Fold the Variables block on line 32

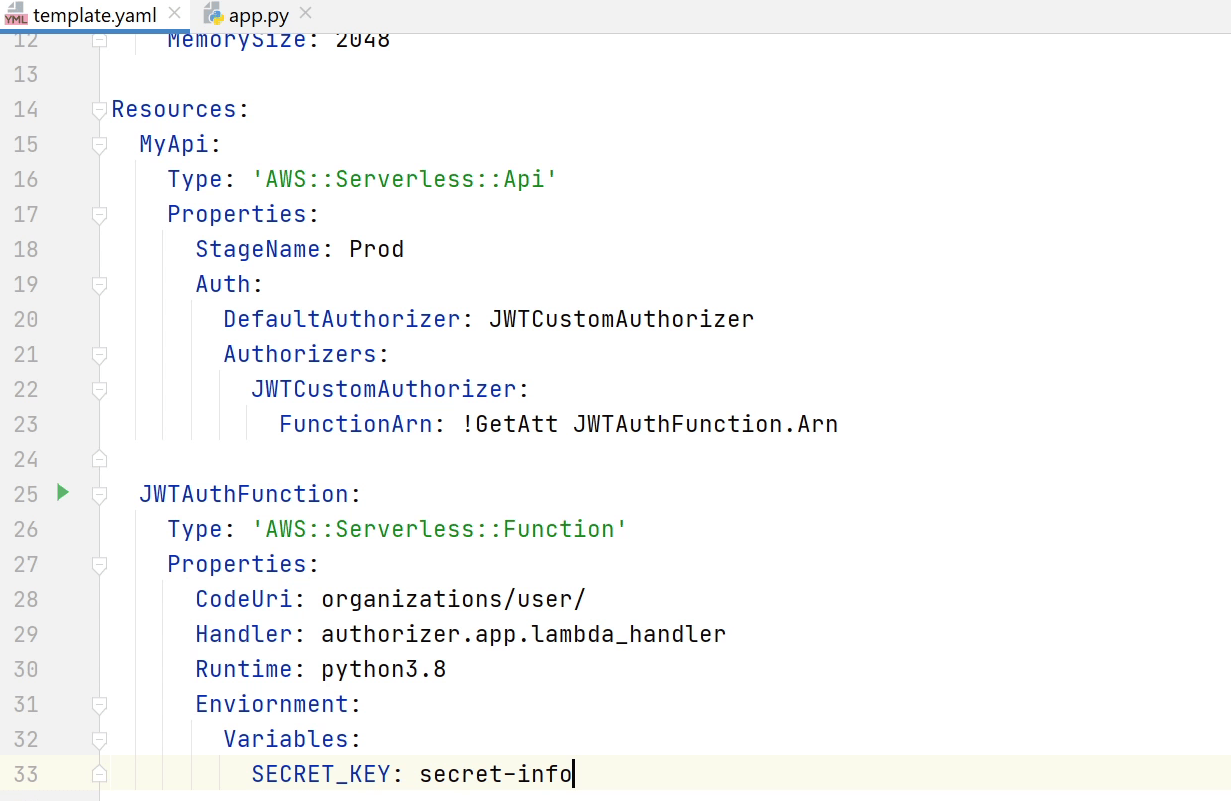click(99, 739)
